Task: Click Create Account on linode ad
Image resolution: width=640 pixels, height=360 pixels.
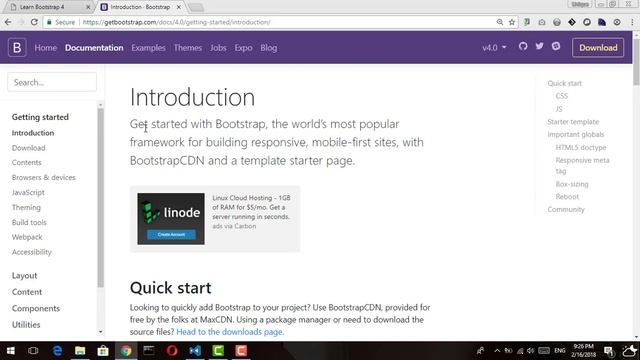Action: [171, 234]
